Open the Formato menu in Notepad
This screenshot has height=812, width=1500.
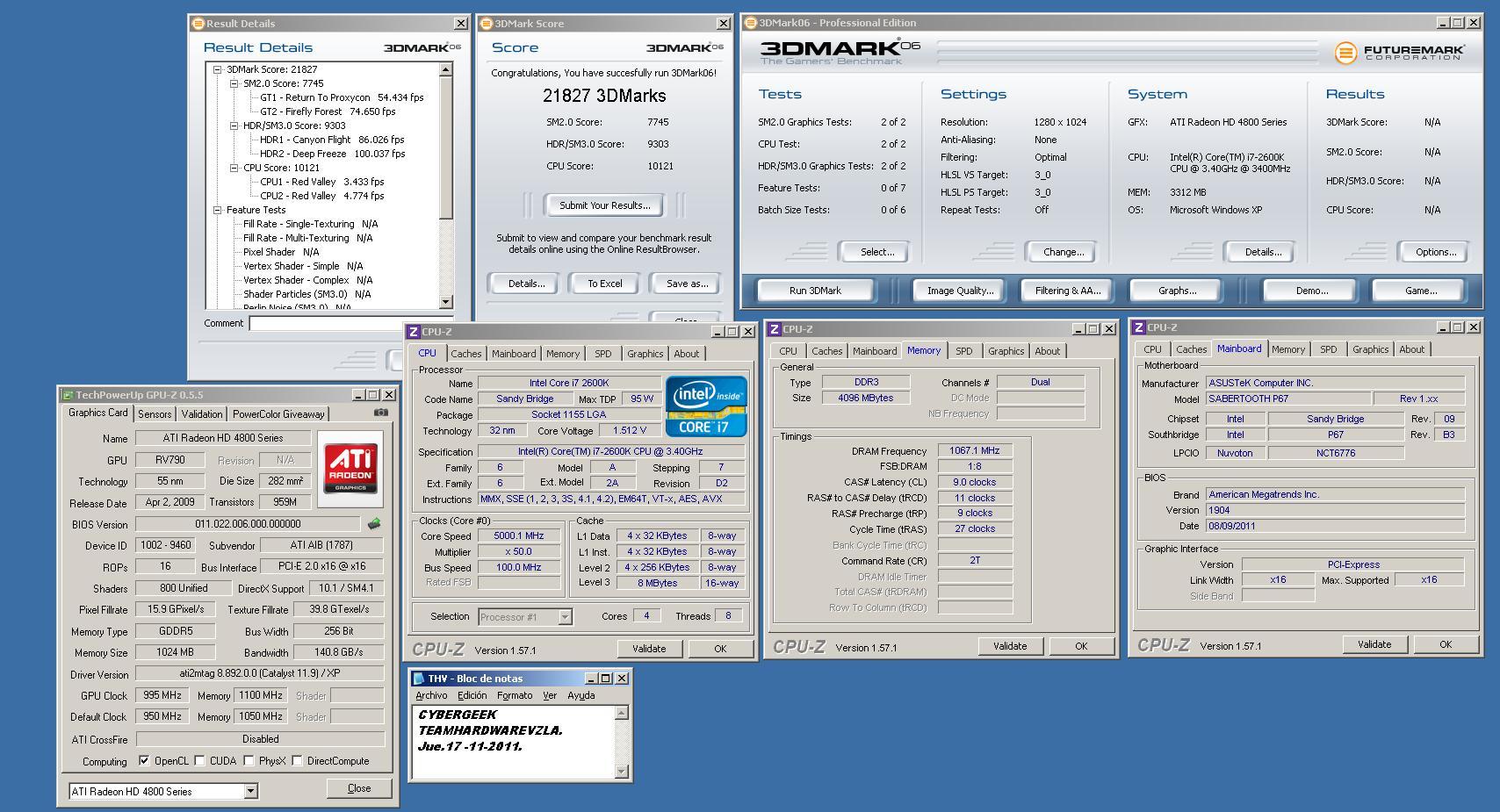515,695
